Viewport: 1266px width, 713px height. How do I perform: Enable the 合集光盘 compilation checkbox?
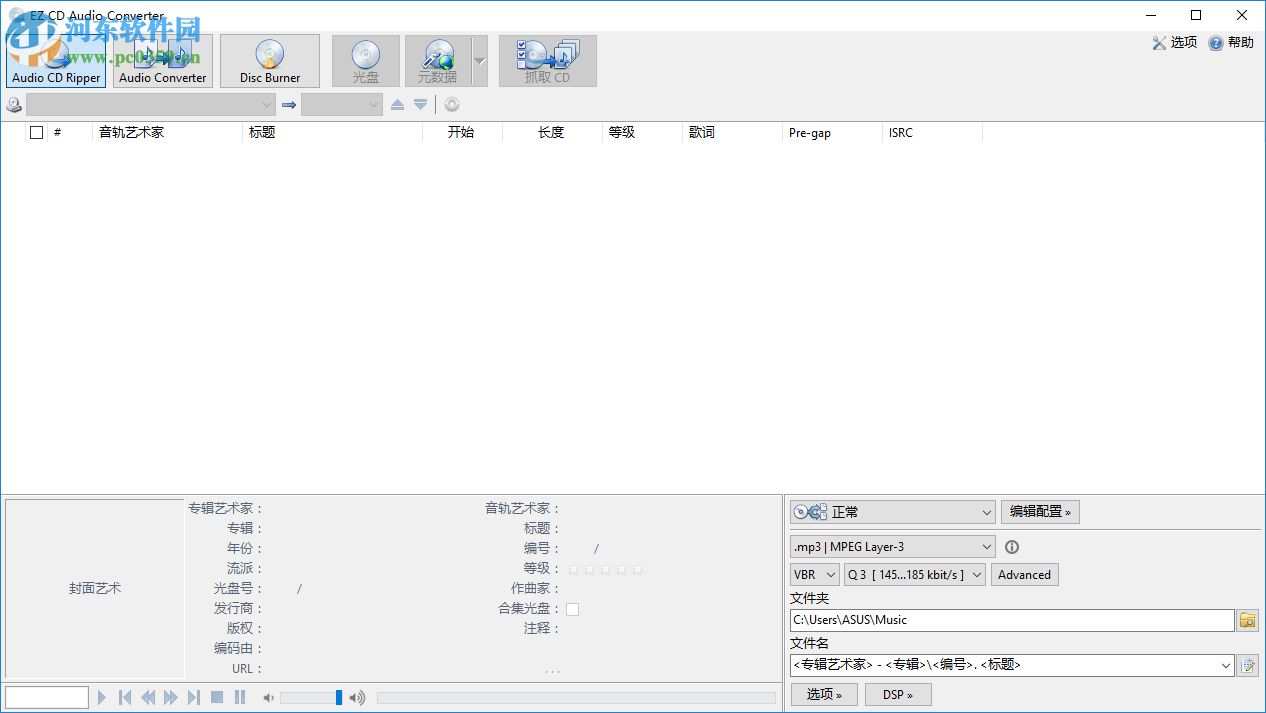574,608
